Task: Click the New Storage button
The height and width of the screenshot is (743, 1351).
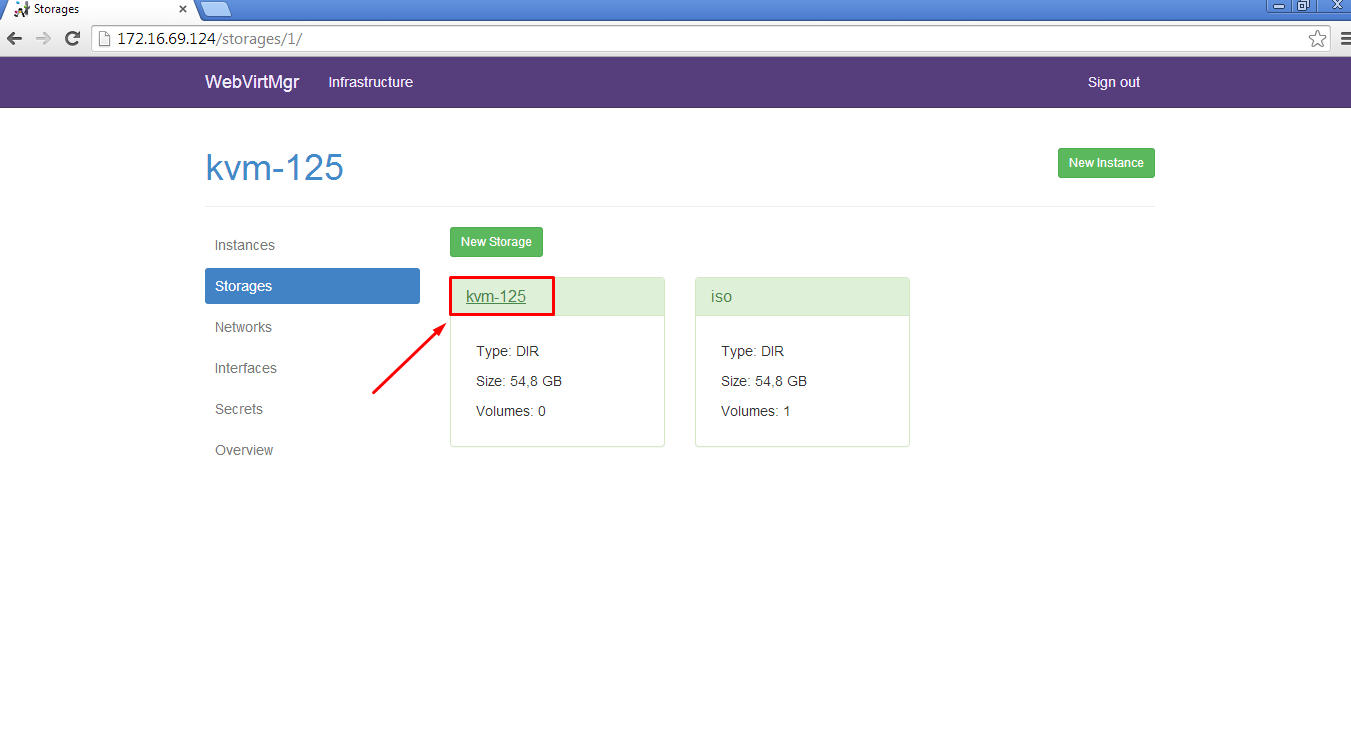Action: pyautogui.click(x=496, y=242)
